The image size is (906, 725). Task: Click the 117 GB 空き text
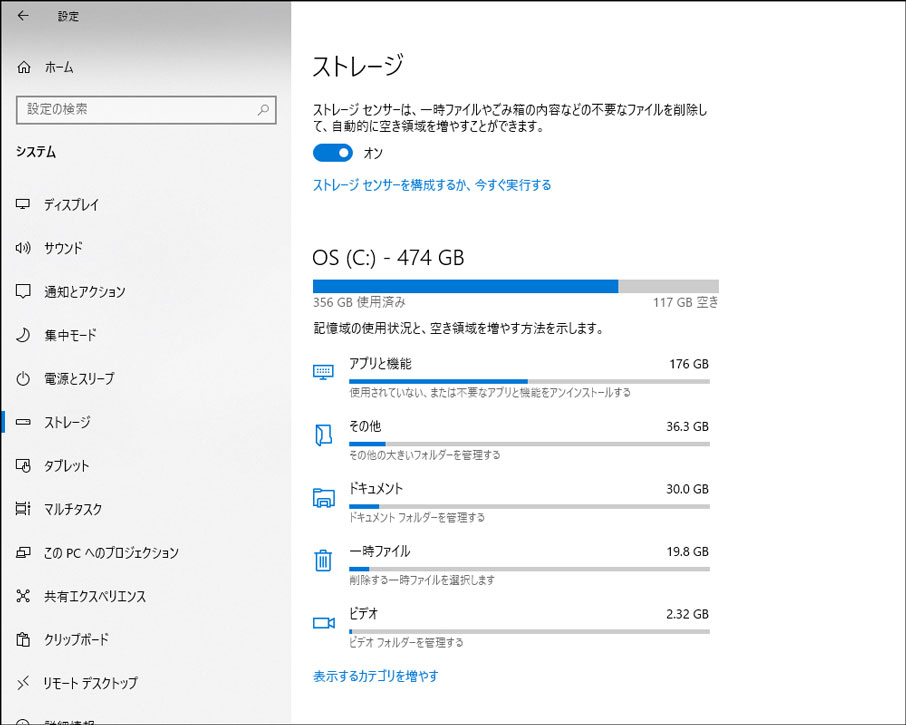click(686, 302)
